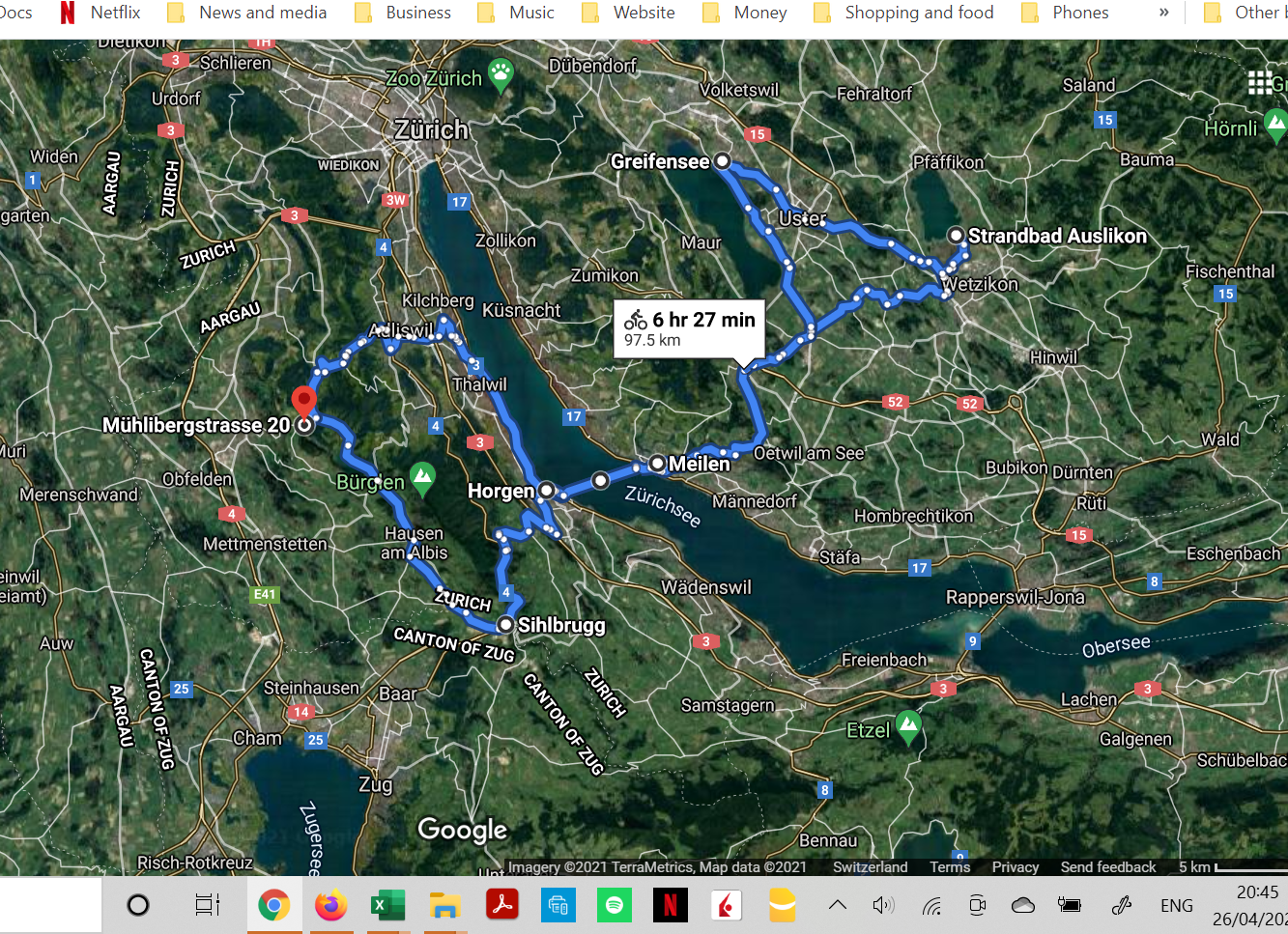Click the 6 hr 27 min cycling route callout
This screenshot has height=934, width=1288.
(x=689, y=328)
